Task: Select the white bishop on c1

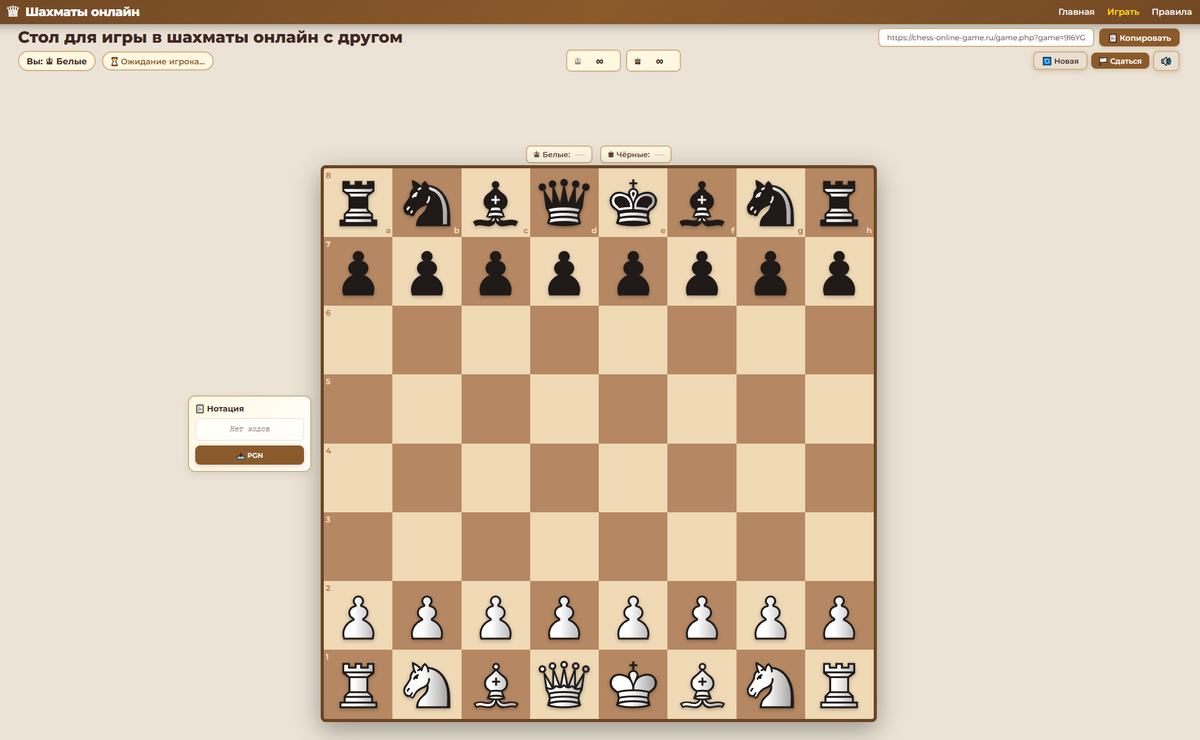Action: 496,684
